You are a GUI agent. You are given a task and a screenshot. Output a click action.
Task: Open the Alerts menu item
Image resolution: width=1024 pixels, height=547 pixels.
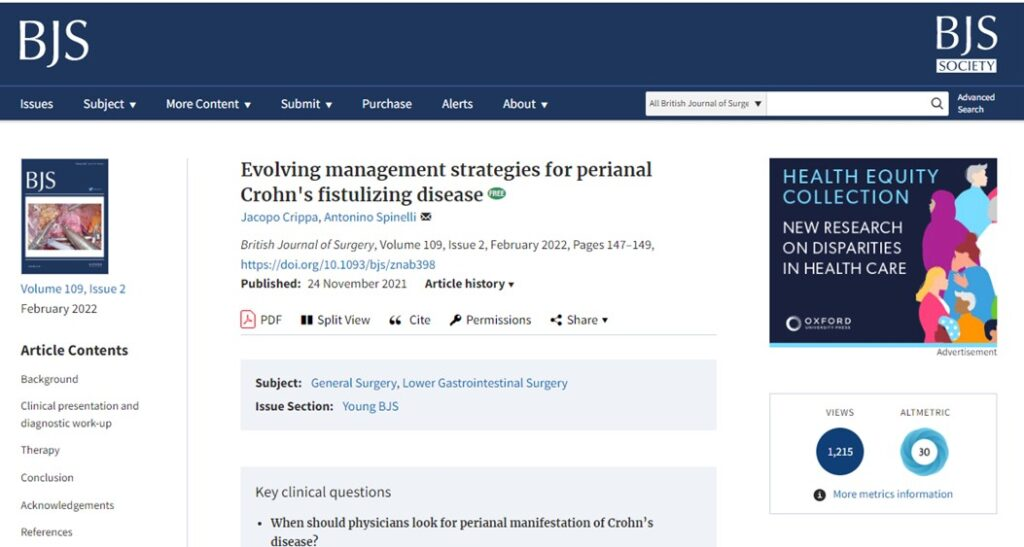point(457,104)
